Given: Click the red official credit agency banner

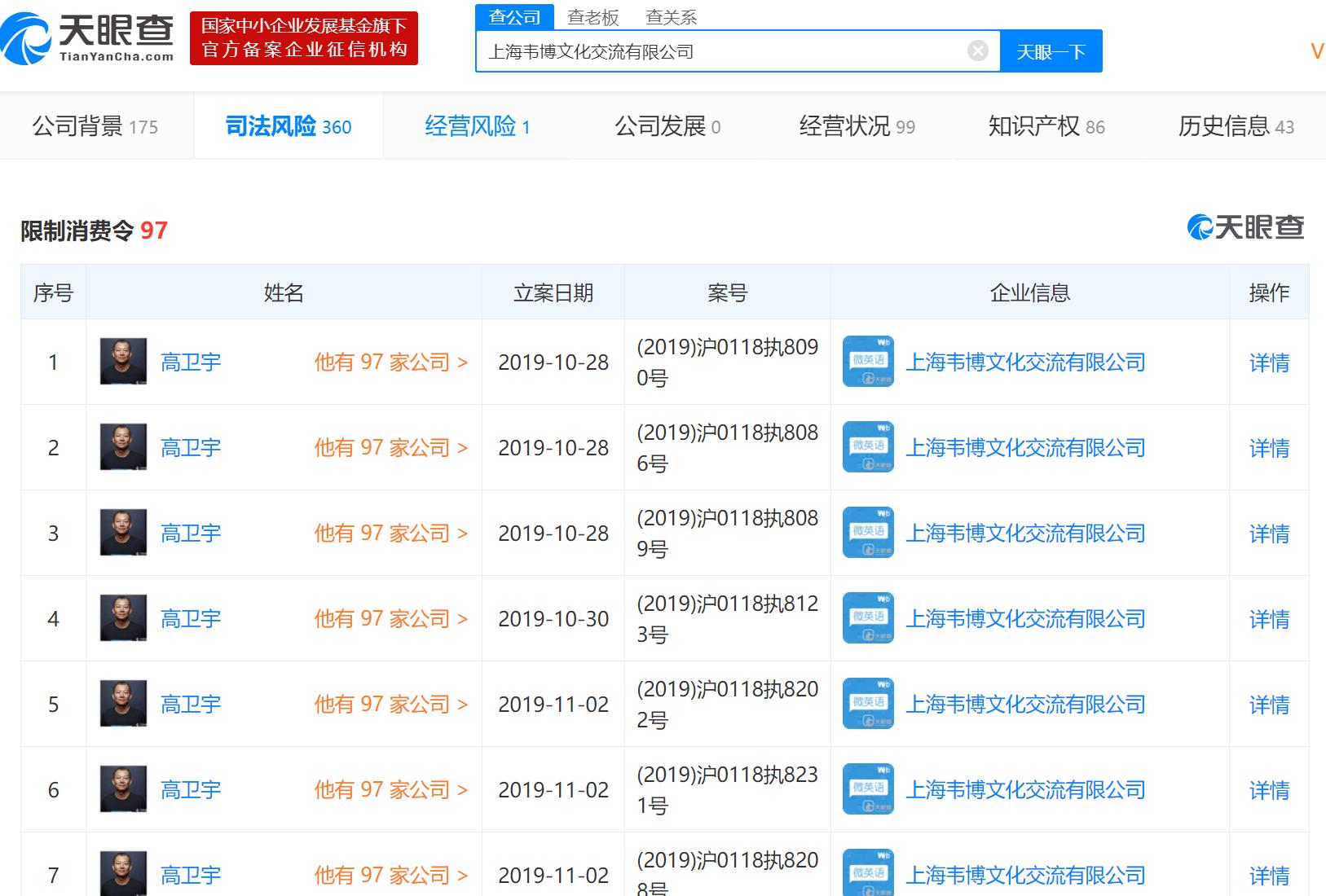Looking at the screenshot, I should pyautogui.click(x=304, y=38).
